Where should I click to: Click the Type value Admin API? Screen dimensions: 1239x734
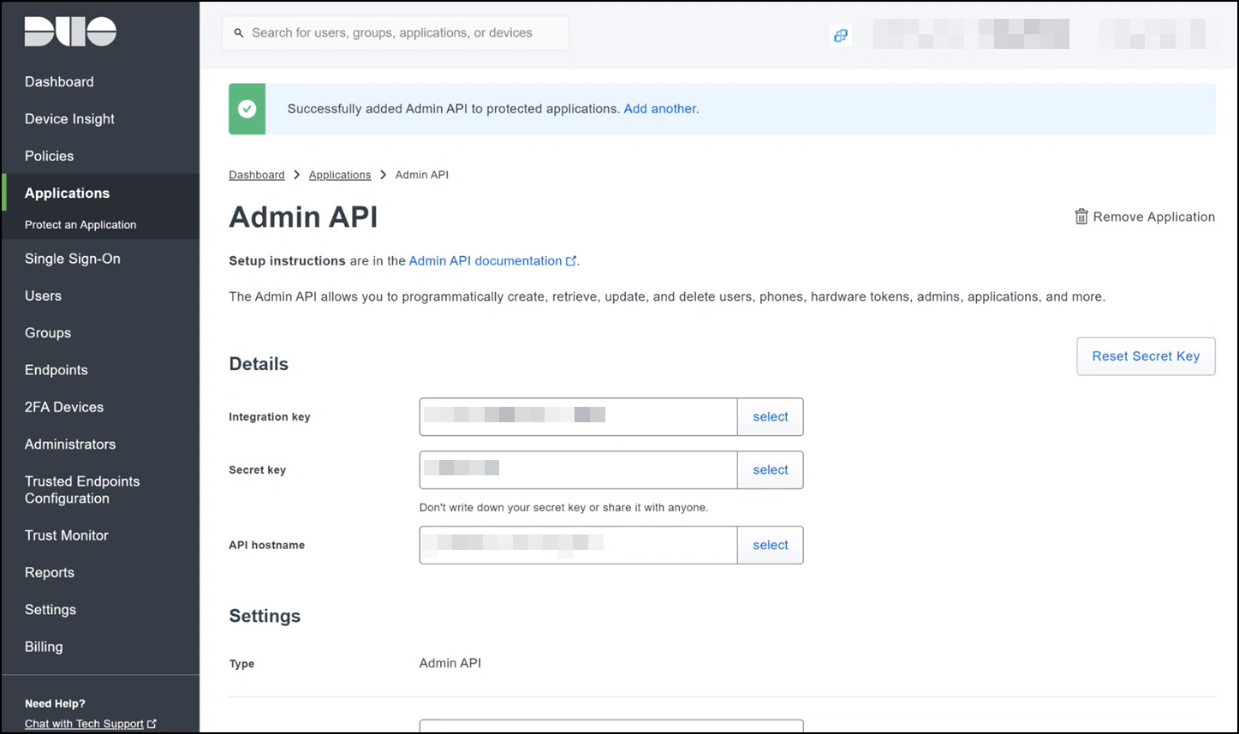tap(450, 663)
